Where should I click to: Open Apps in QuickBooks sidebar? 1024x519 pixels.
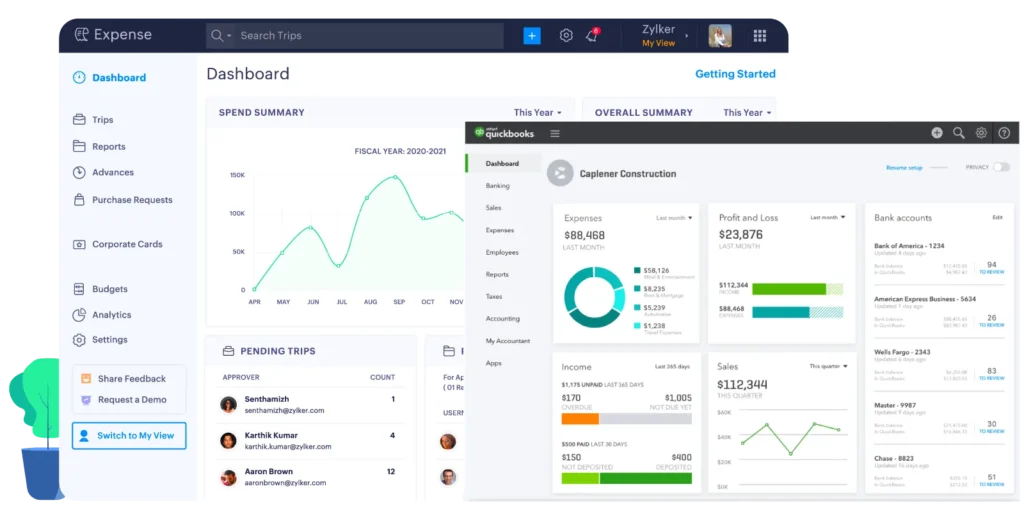[494, 363]
